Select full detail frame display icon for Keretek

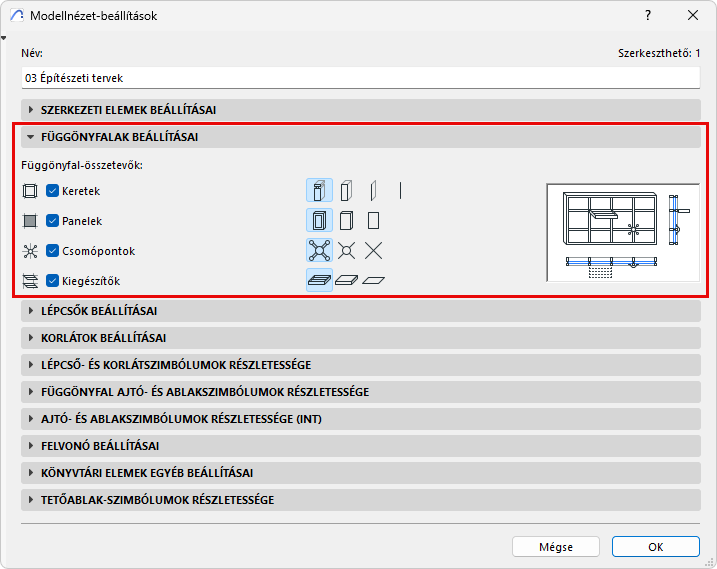pyautogui.click(x=319, y=190)
